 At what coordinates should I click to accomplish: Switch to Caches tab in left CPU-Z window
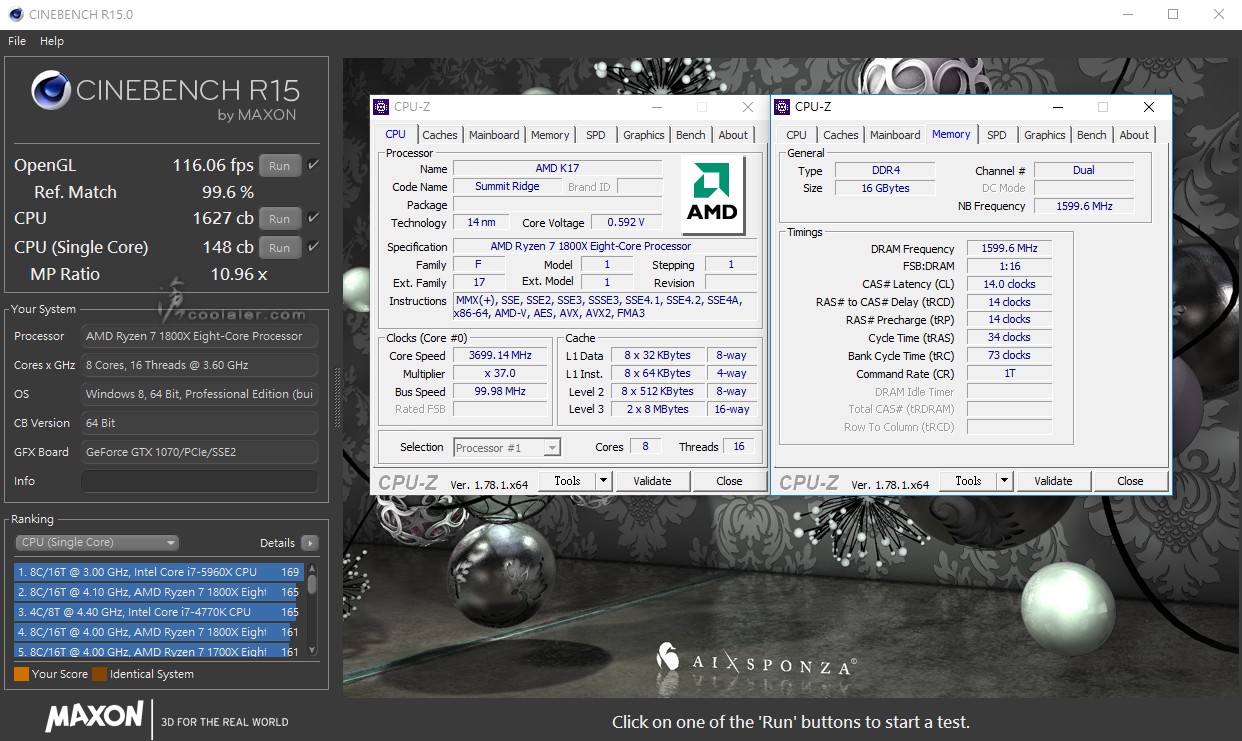coord(439,135)
